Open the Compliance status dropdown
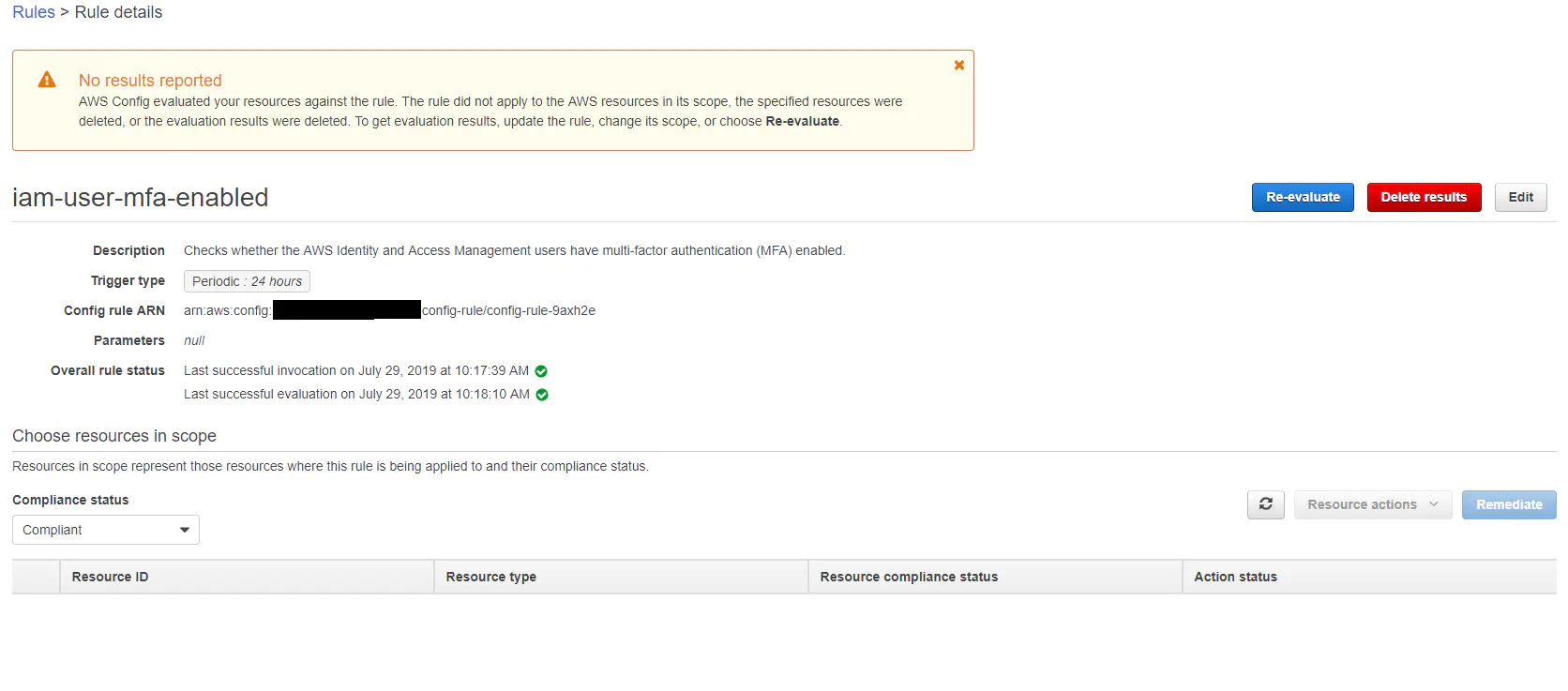Screen dimensions: 1568x691 (106, 530)
